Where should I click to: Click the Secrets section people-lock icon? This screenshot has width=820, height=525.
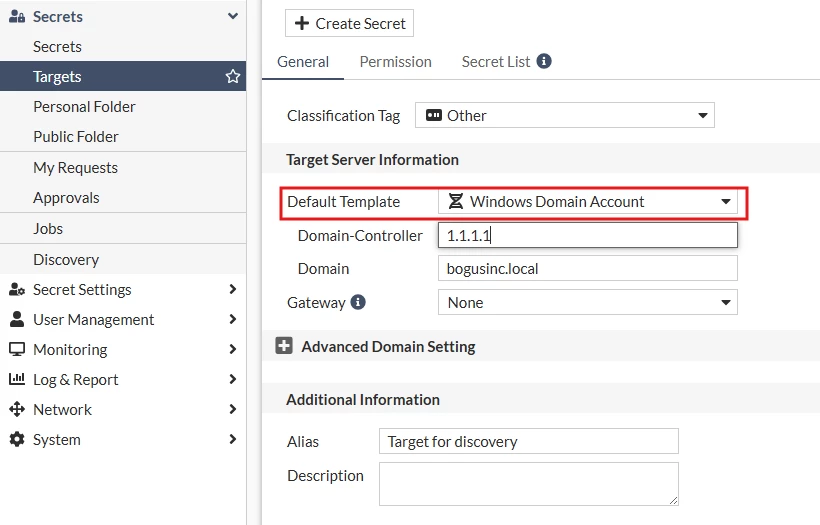pos(17,16)
